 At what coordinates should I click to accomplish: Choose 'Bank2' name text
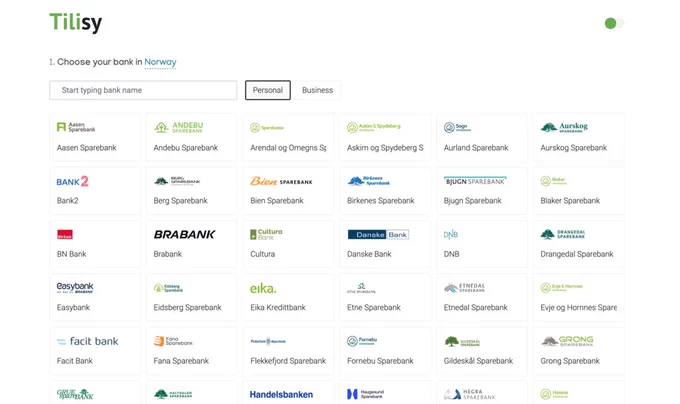(68, 201)
